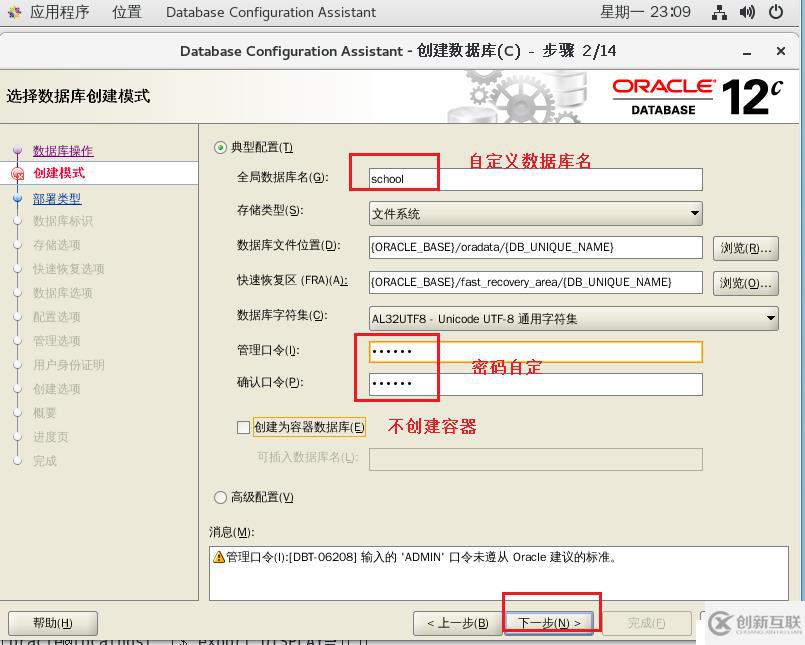Open the 存储类型 dropdown
Screen dimensions: 805x645
point(535,214)
